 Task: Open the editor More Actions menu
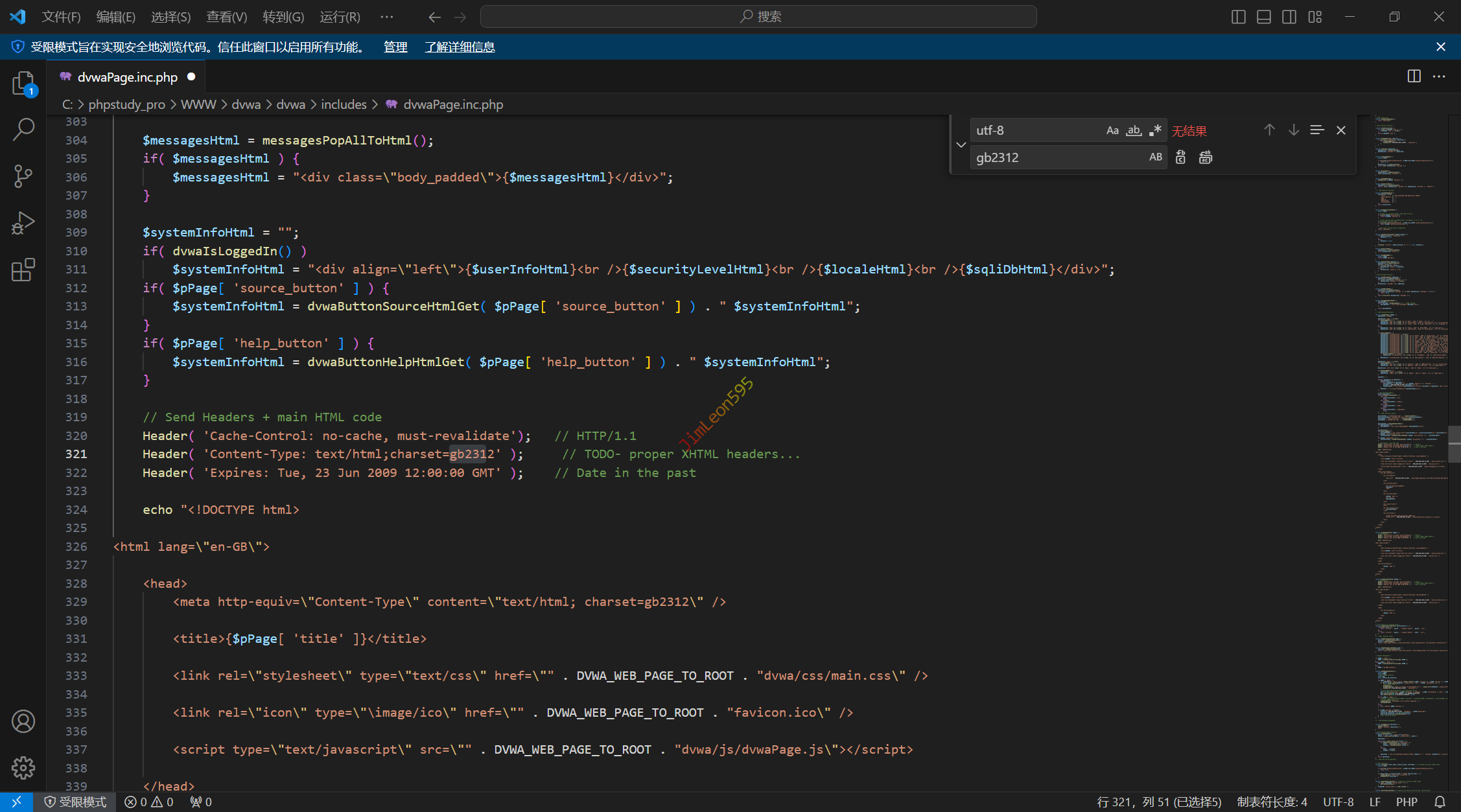click(1439, 76)
